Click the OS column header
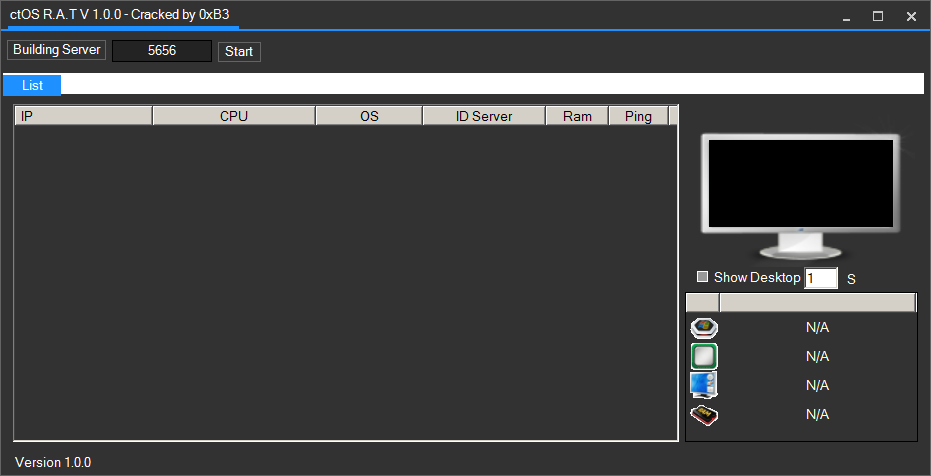 point(369,116)
